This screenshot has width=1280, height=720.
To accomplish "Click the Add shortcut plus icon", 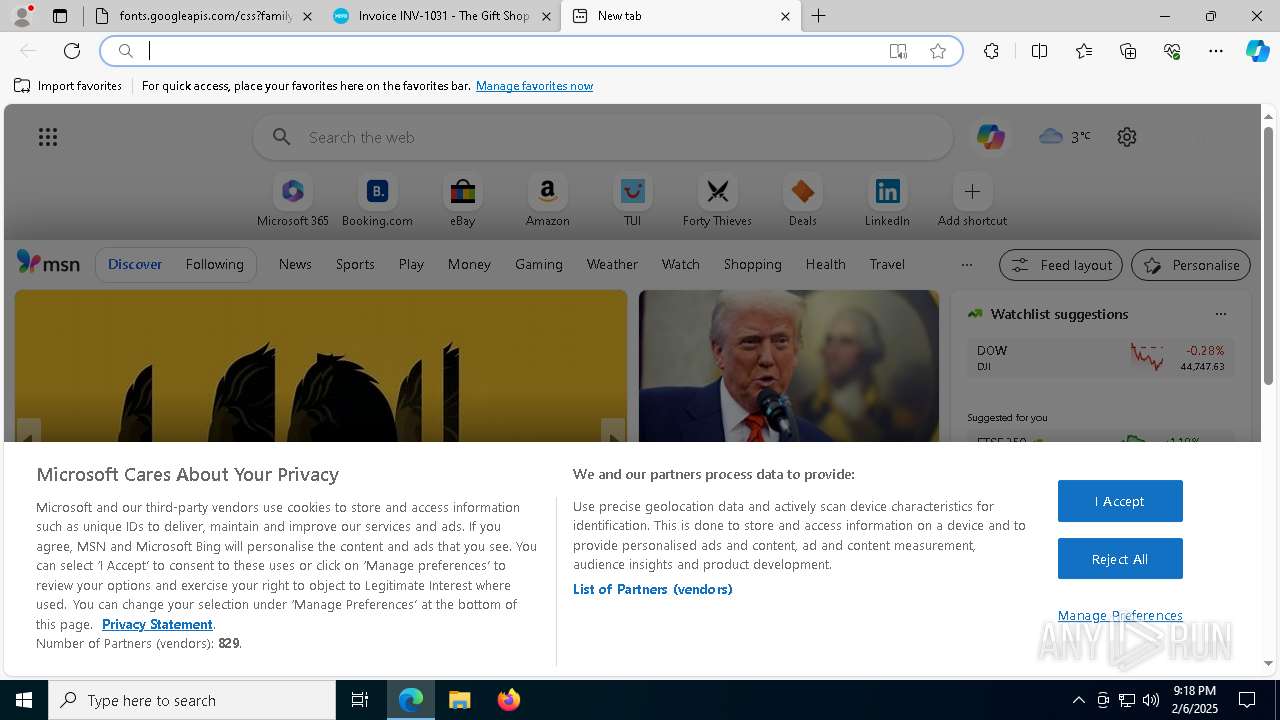I will (x=972, y=191).
